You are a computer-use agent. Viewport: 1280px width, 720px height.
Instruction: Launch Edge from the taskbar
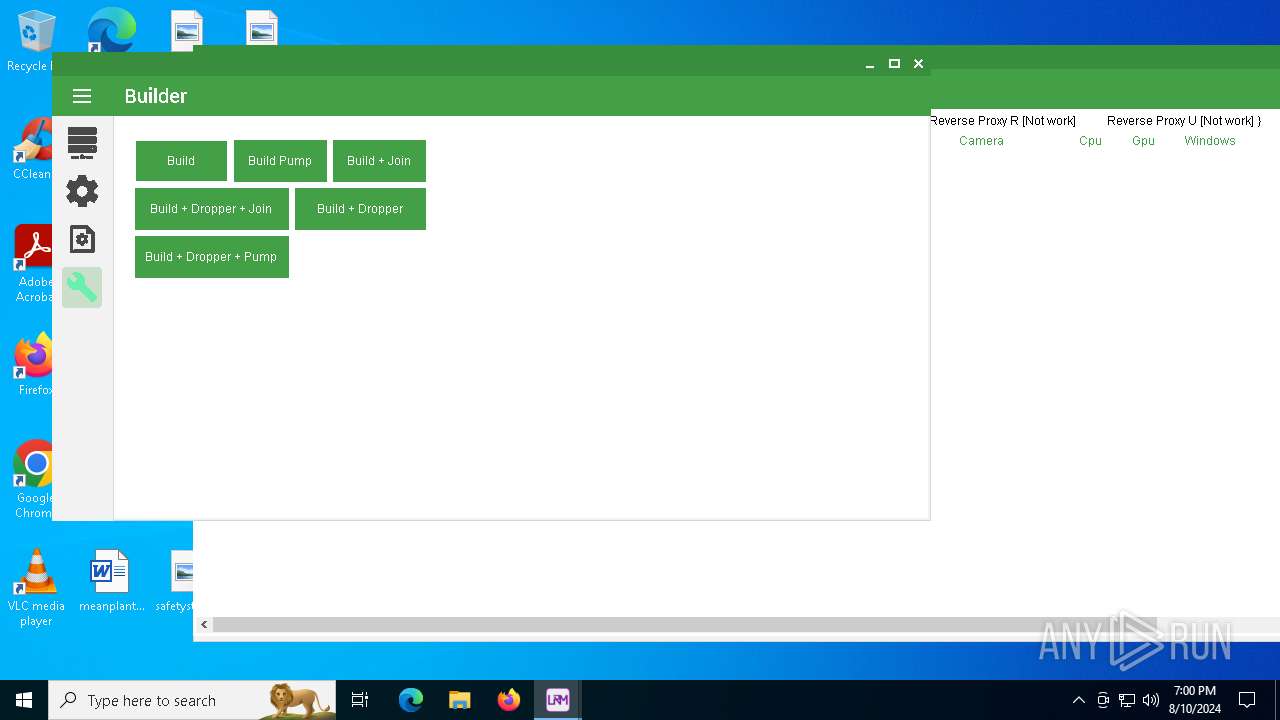coord(411,700)
